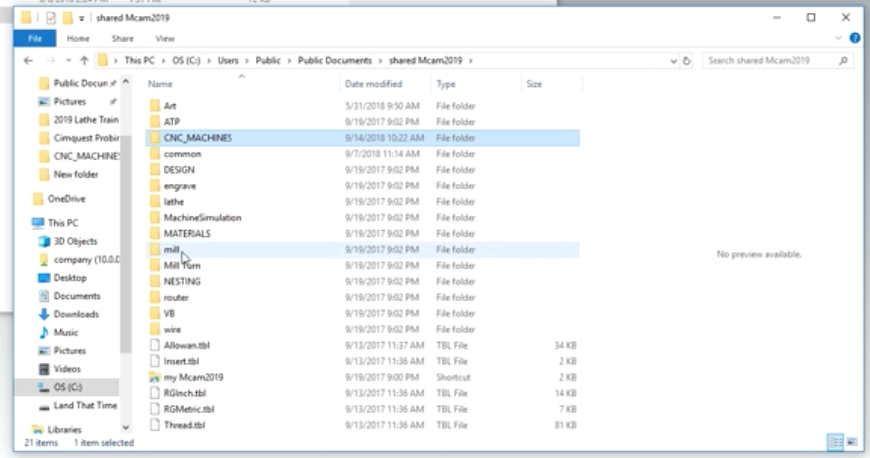This screenshot has height=458, width=870.
Task: Click the Properties quick access checkmark icon
Action: tap(50, 18)
